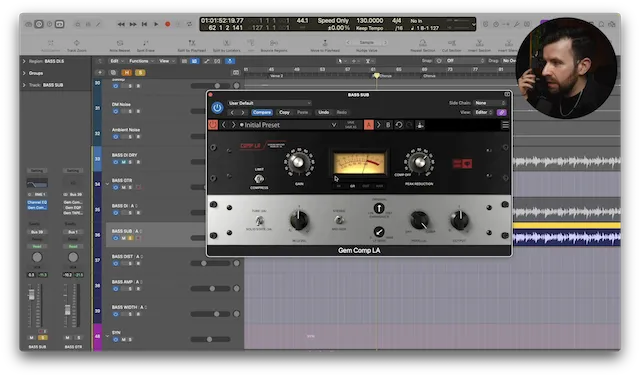Click the Rewind transport button
This screenshot has height=377, width=640.
[121, 24]
